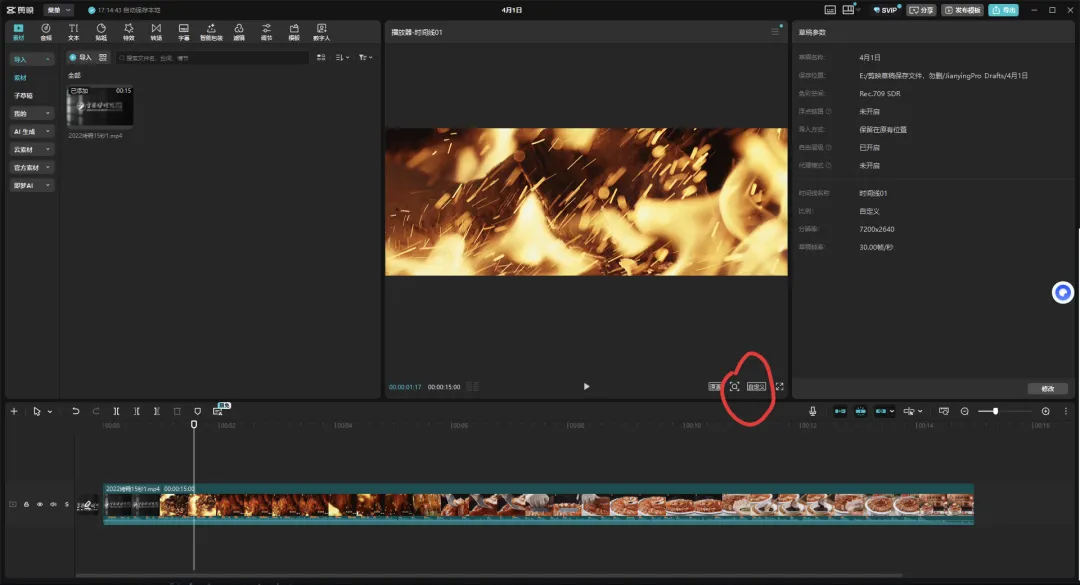Click the delete clip icon
1080x585 pixels.
coord(177,411)
